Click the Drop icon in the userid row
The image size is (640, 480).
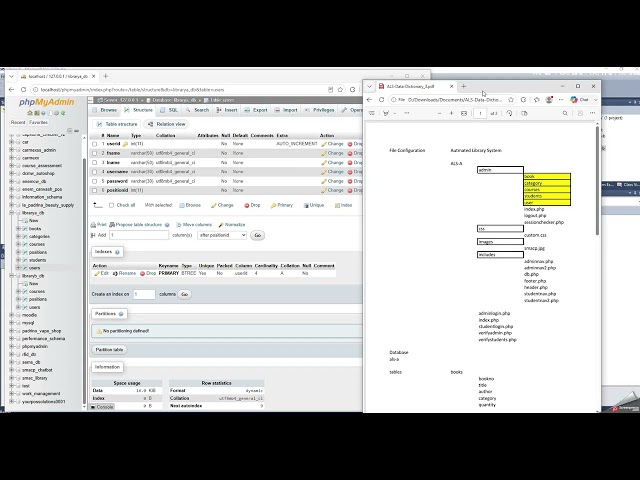click(350, 144)
